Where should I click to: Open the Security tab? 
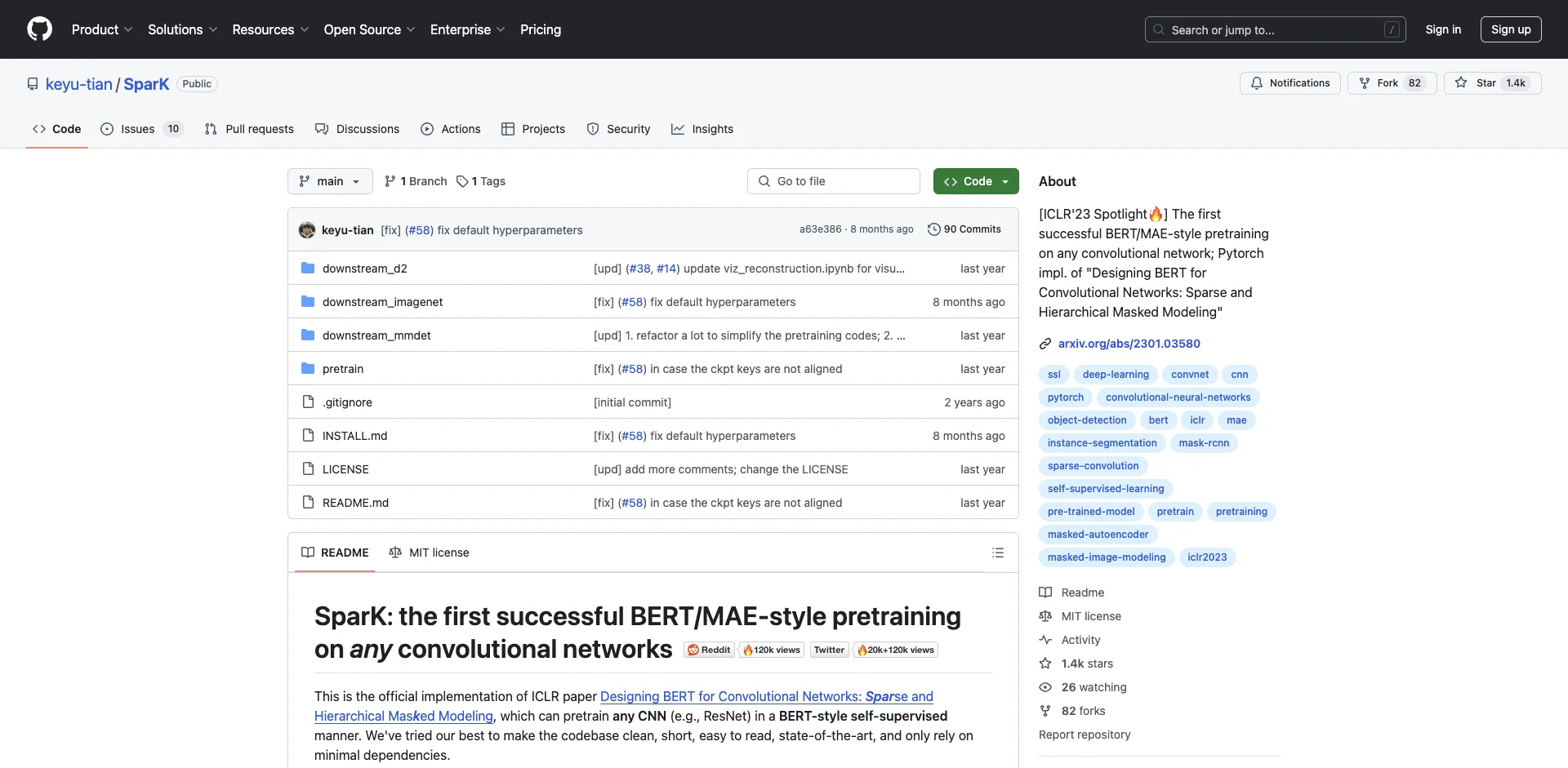618,129
